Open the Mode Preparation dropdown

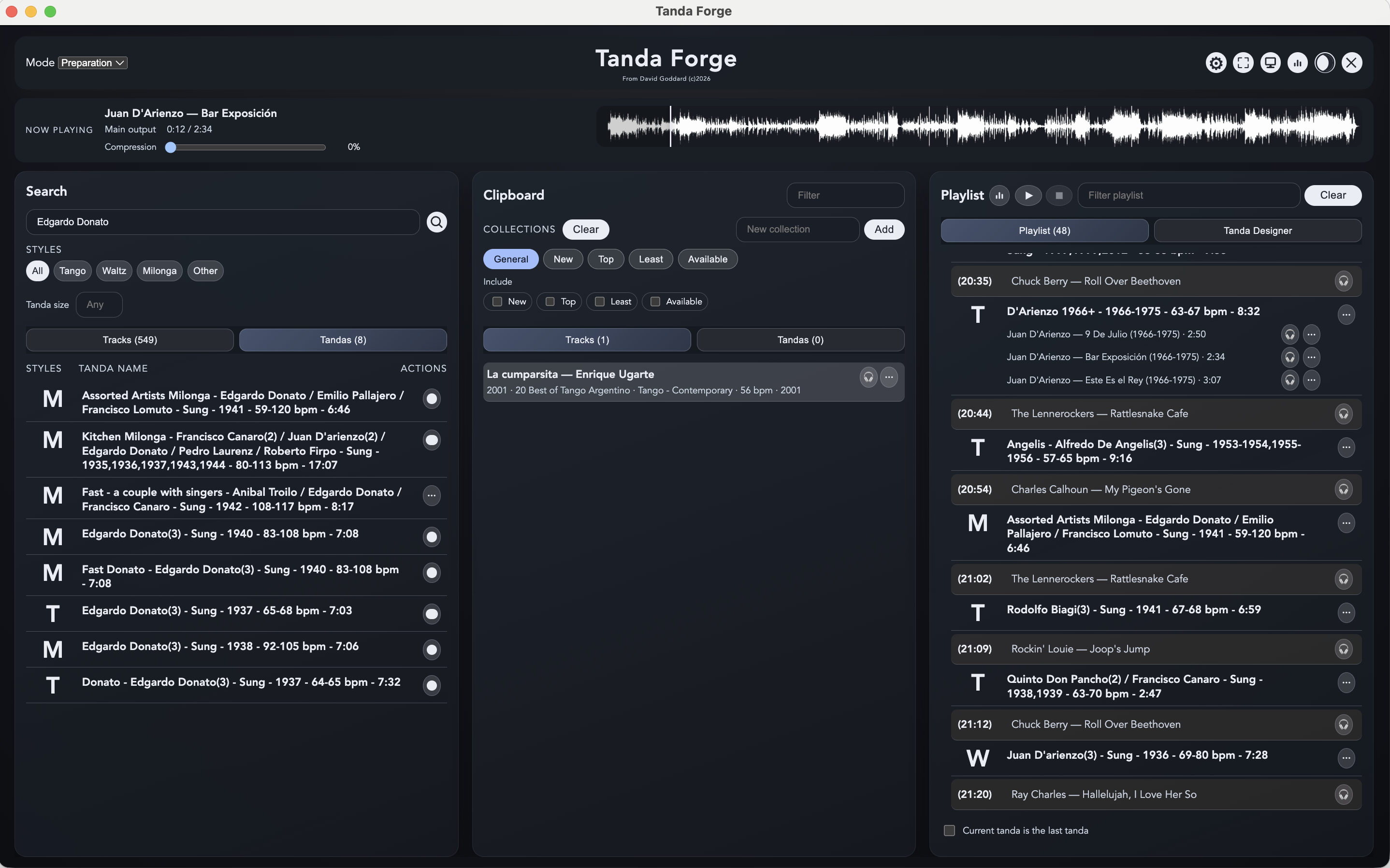[93, 62]
